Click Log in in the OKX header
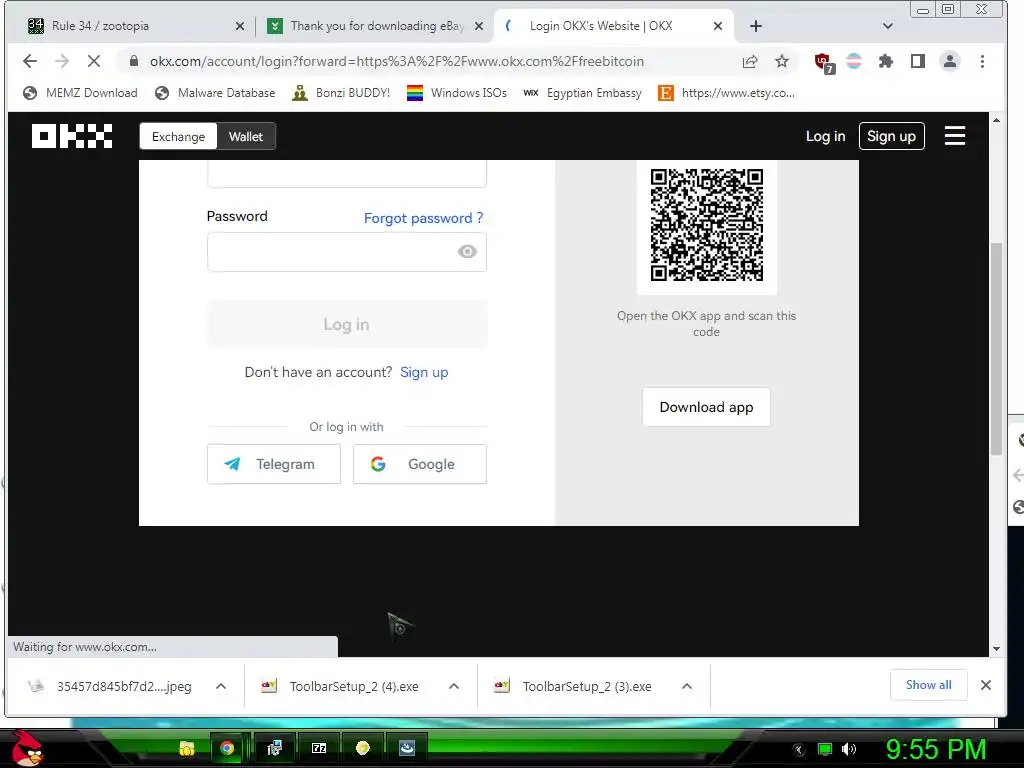1024x768 pixels. pyautogui.click(x=825, y=136)
